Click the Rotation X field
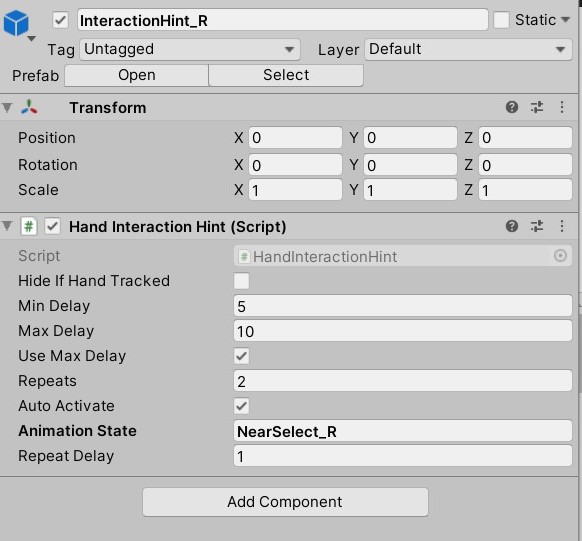This screenshot has height=541, width=582. pyautogui.click(x=295, y=165)
